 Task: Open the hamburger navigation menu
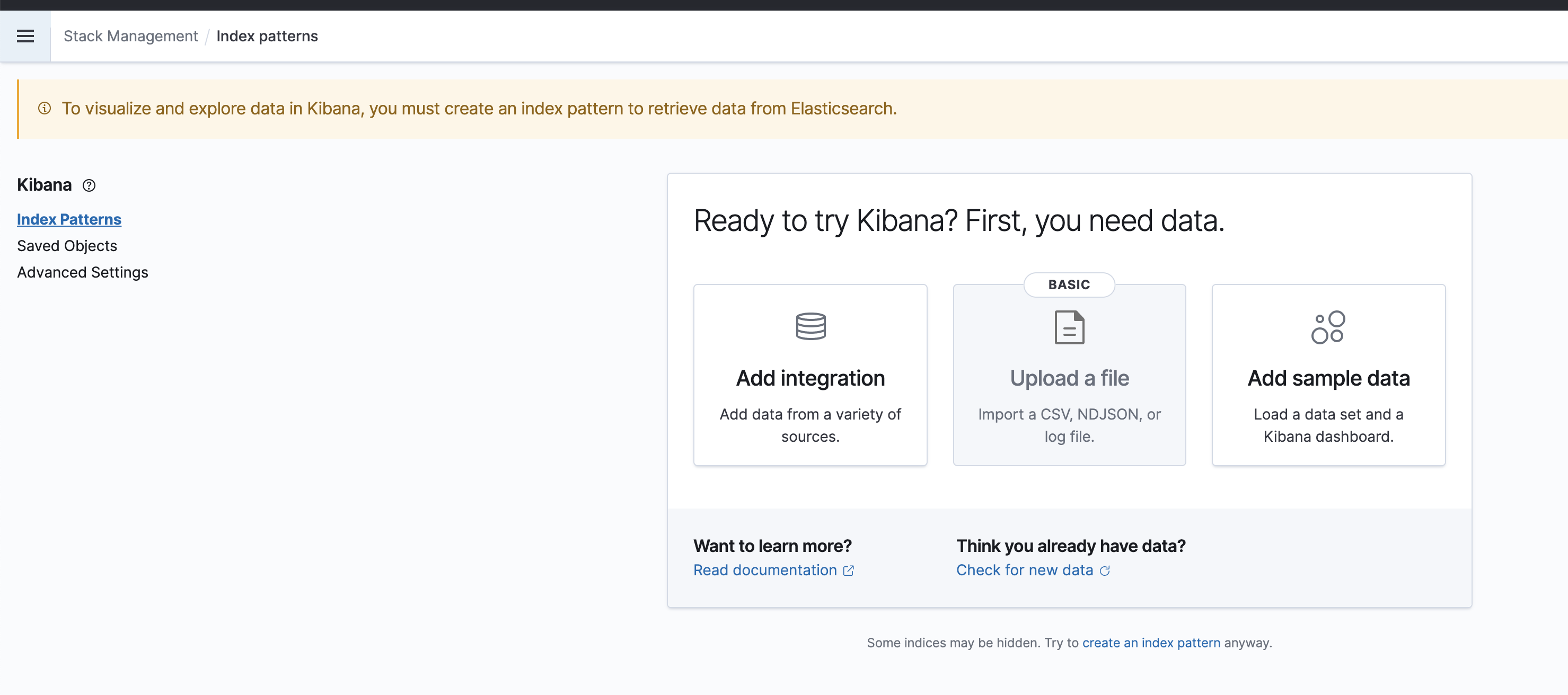(x=25, y=37)
